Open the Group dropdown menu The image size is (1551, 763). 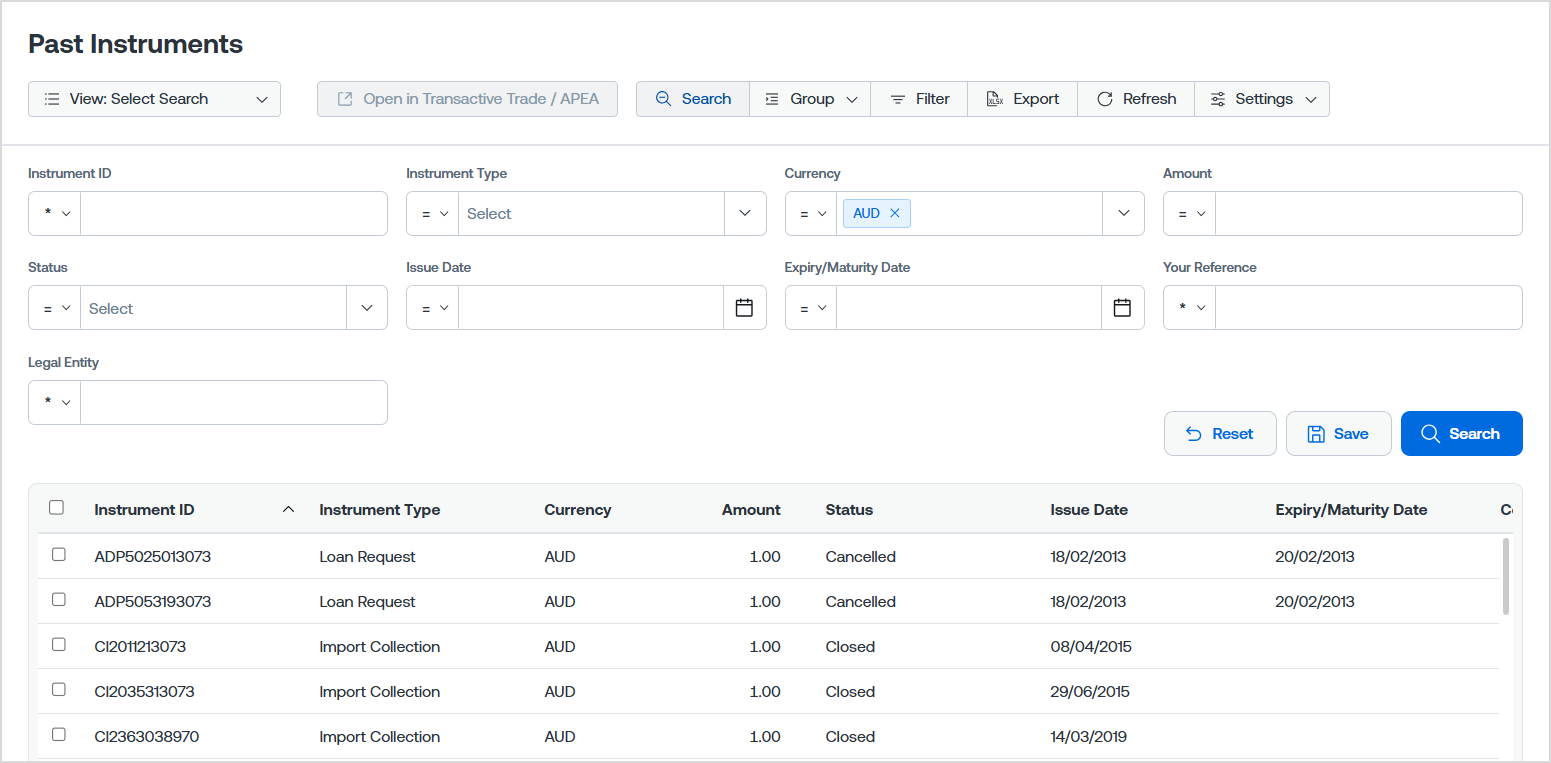(810, 99)
